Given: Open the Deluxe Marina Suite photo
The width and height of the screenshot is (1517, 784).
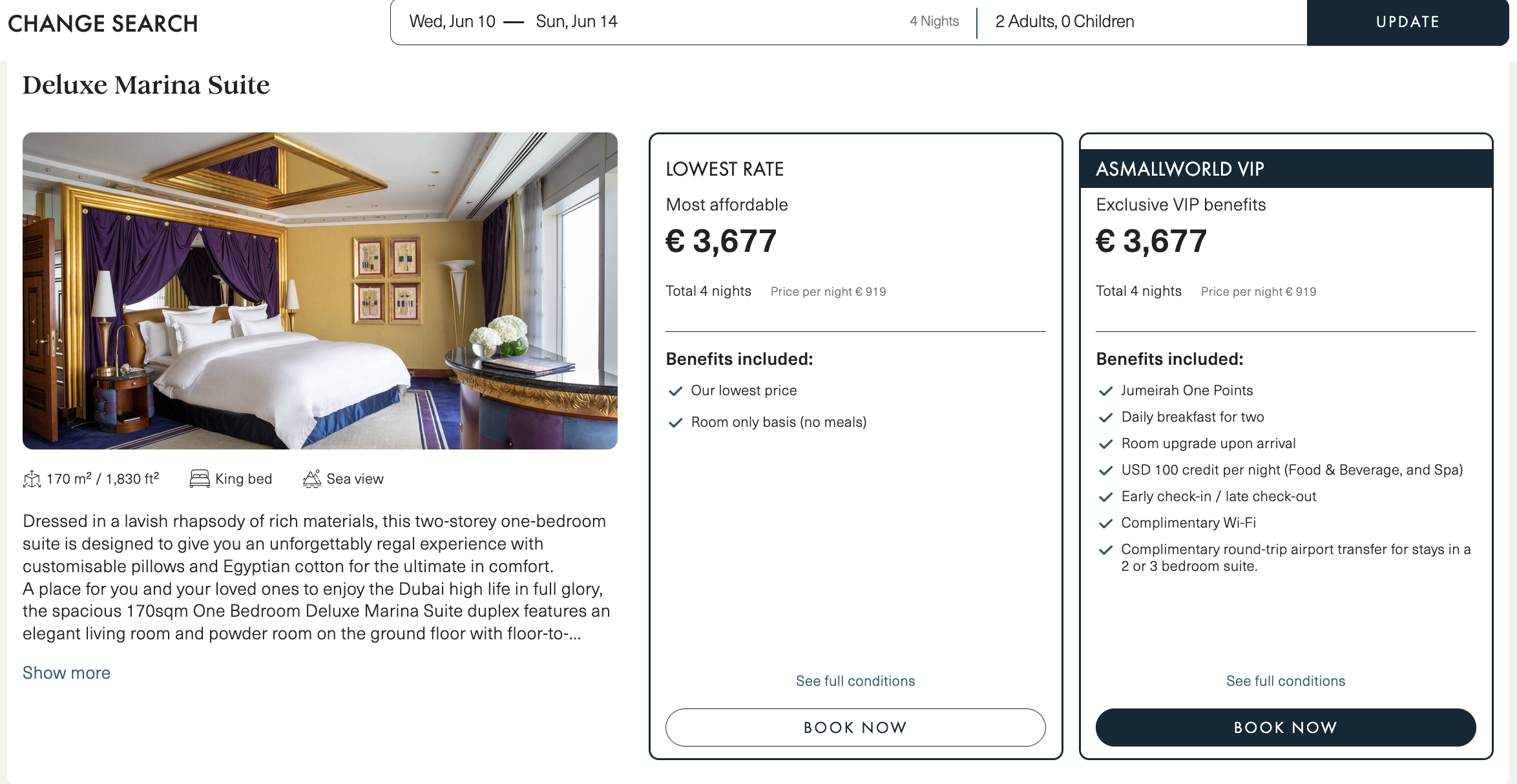Looking at the screenshot, I should point(320,291).
